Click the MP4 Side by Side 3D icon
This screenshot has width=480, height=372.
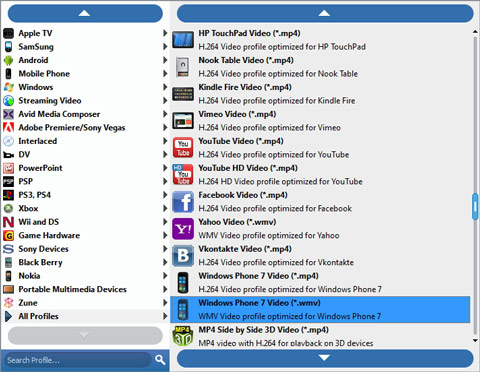point(183,336)
